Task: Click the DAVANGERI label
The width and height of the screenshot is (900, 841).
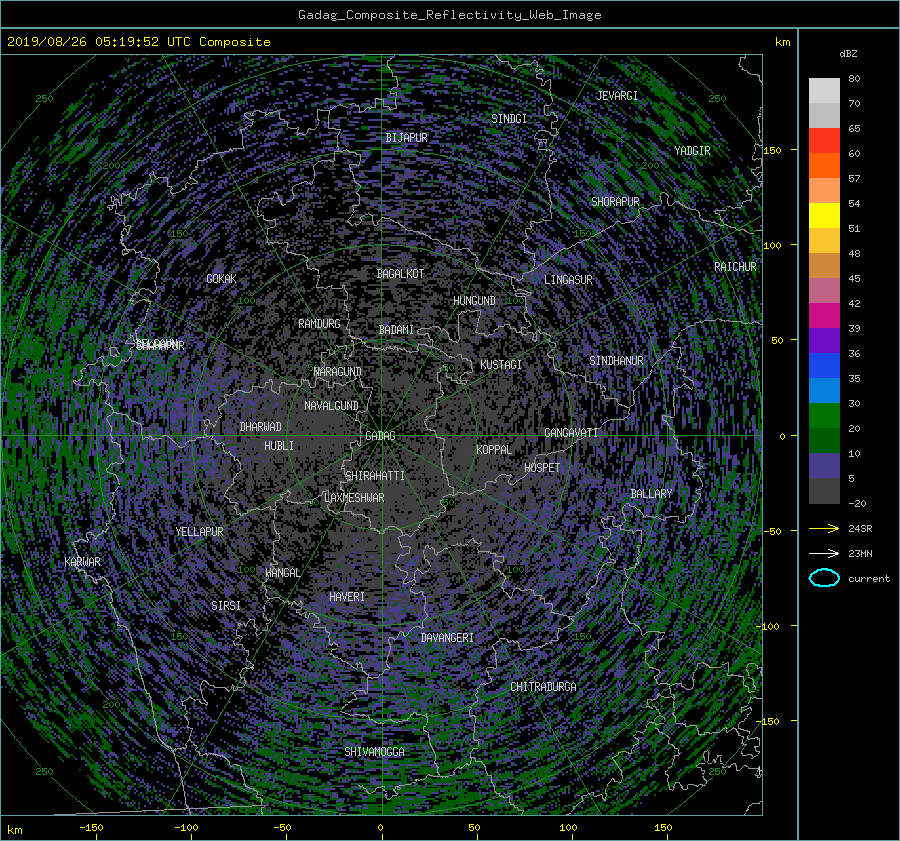Action: tap(447, 638)
